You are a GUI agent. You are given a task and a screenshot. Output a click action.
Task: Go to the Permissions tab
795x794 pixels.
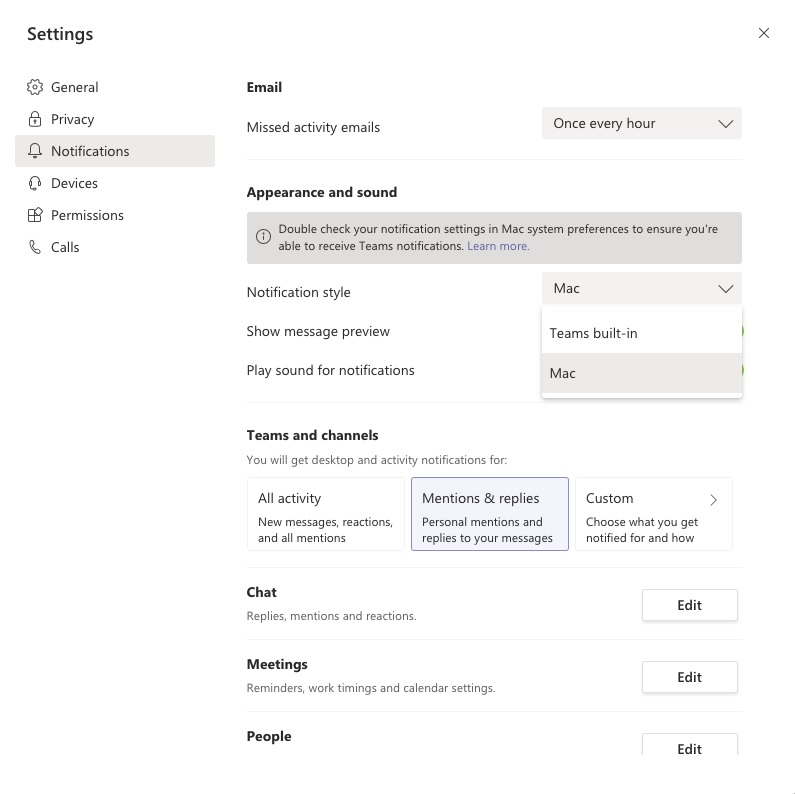click(x=115, y=215)
